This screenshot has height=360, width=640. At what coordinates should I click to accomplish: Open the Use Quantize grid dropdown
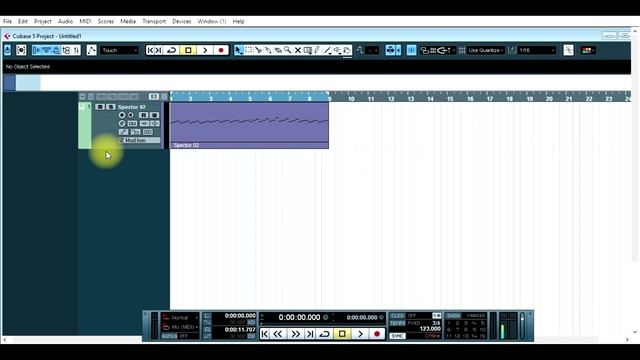coord(485,50)
